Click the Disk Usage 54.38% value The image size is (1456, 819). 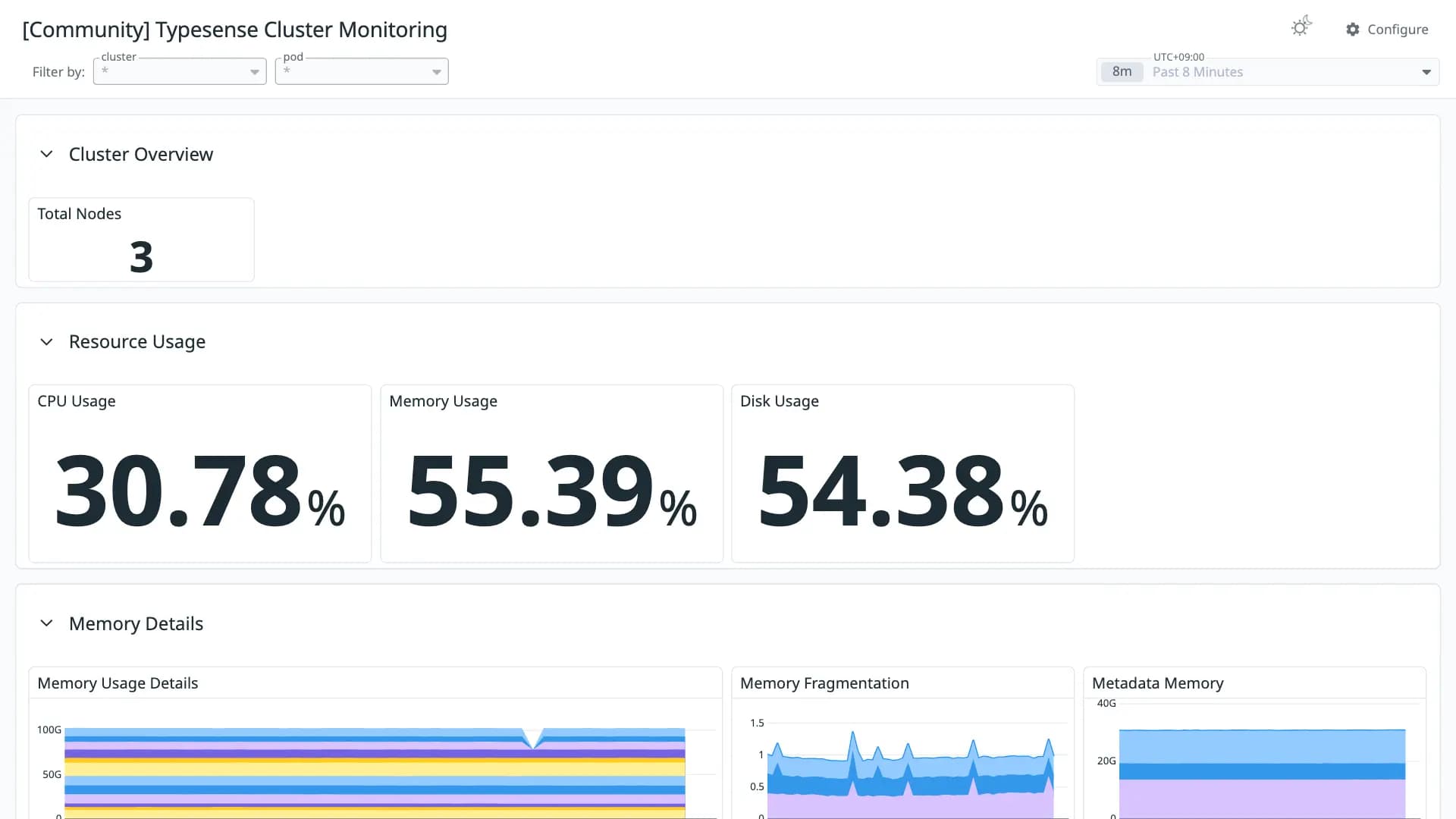pos(902,490)
